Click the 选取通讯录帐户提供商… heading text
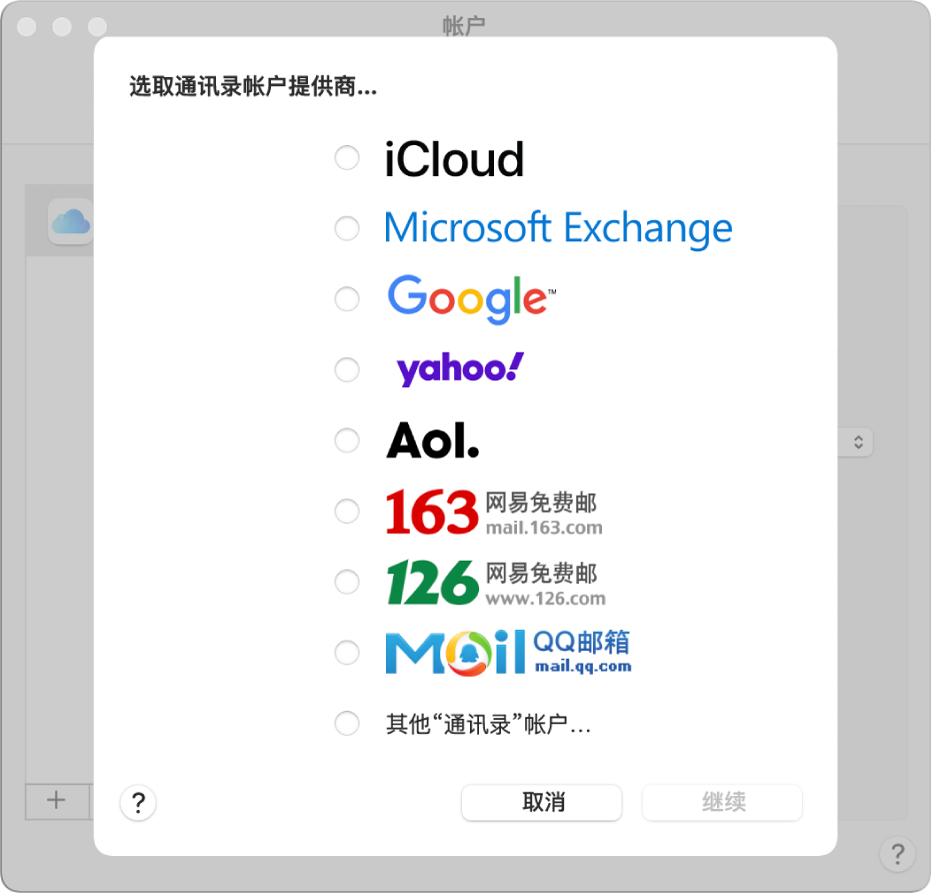This screenshot has width=931, height=894. [x=253, y=87]
